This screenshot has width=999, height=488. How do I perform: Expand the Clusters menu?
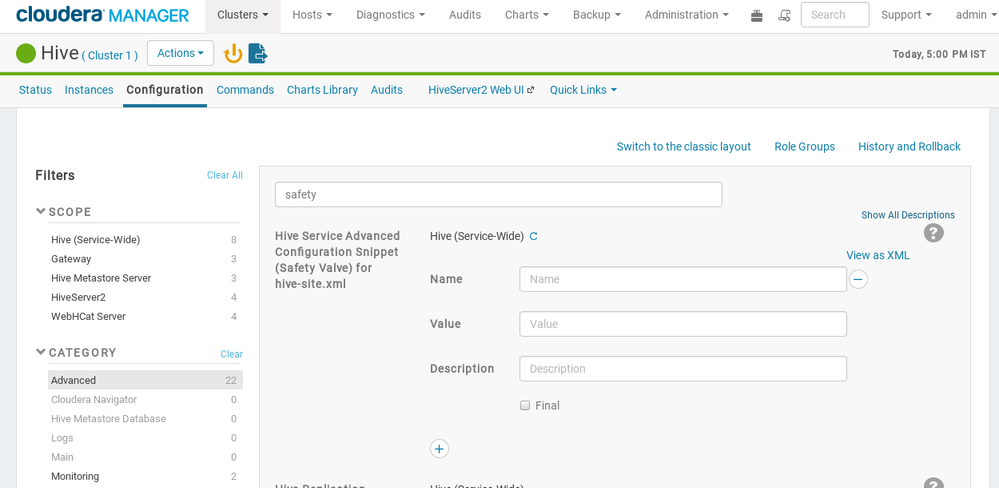click(x=242, y=15)
